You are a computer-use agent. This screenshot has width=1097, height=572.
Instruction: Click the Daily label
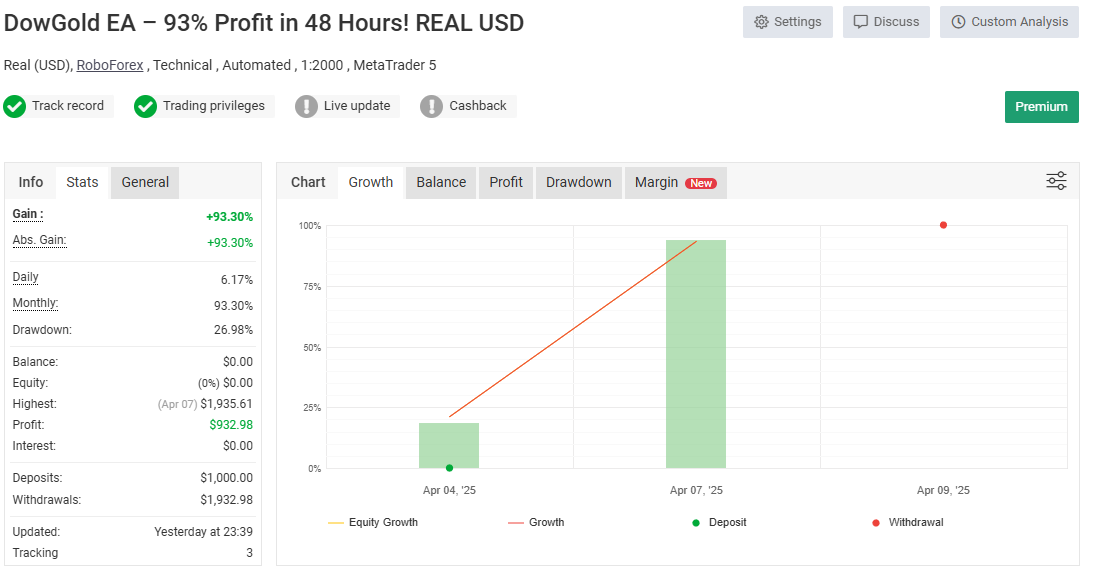25,277
